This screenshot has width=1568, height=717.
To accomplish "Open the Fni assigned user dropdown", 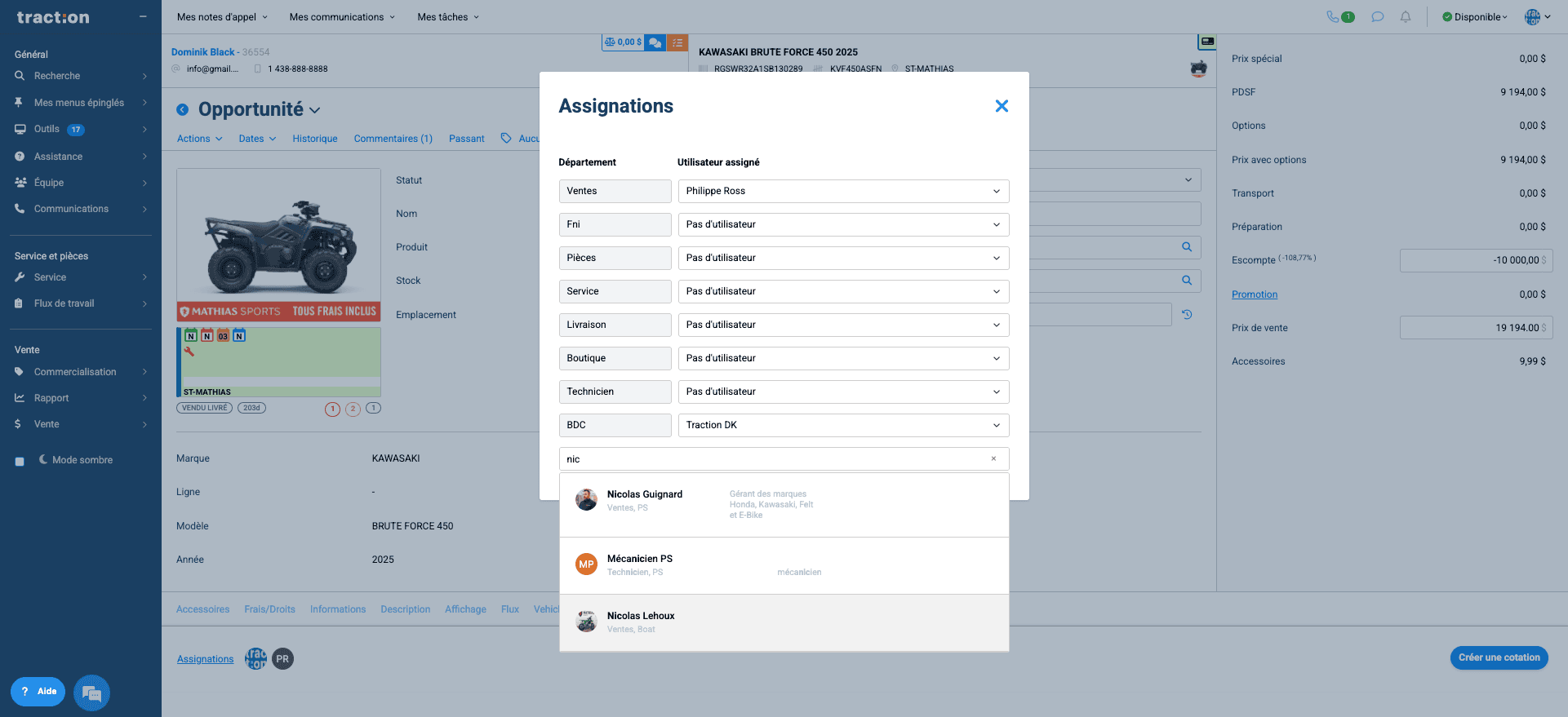I will (x=843, y=224).
